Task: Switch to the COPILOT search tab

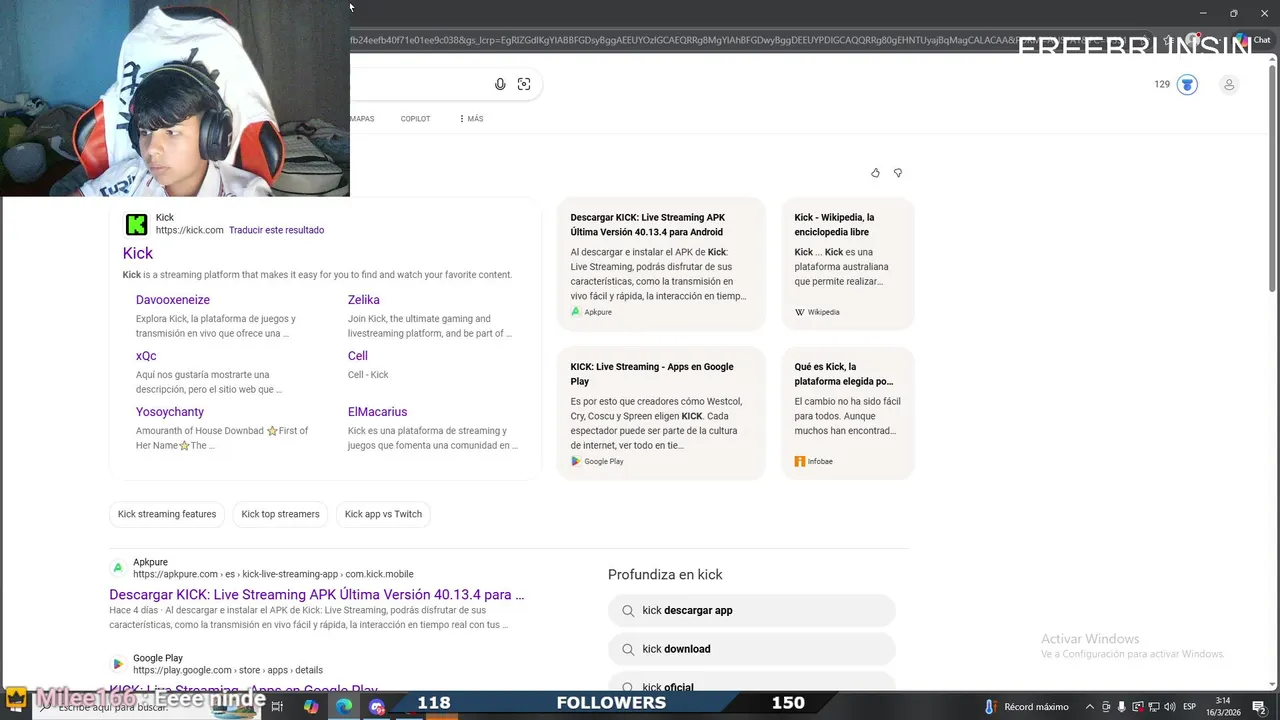Action: pyautogui.click(x=415, y=119)
